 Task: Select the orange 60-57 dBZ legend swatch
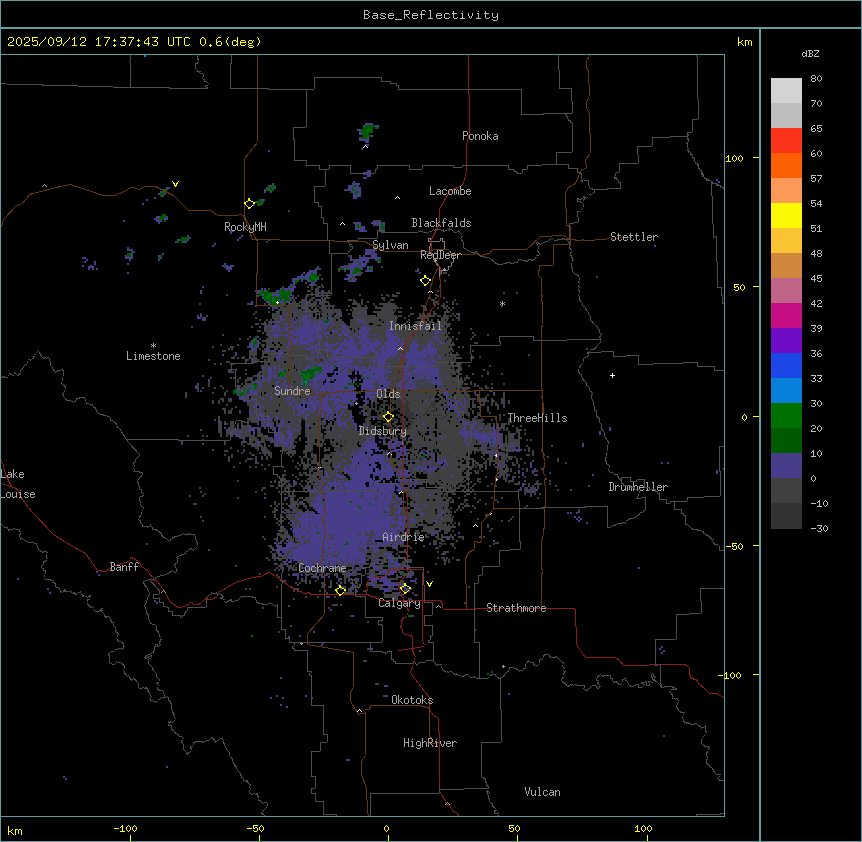click(x=786, y=165)
